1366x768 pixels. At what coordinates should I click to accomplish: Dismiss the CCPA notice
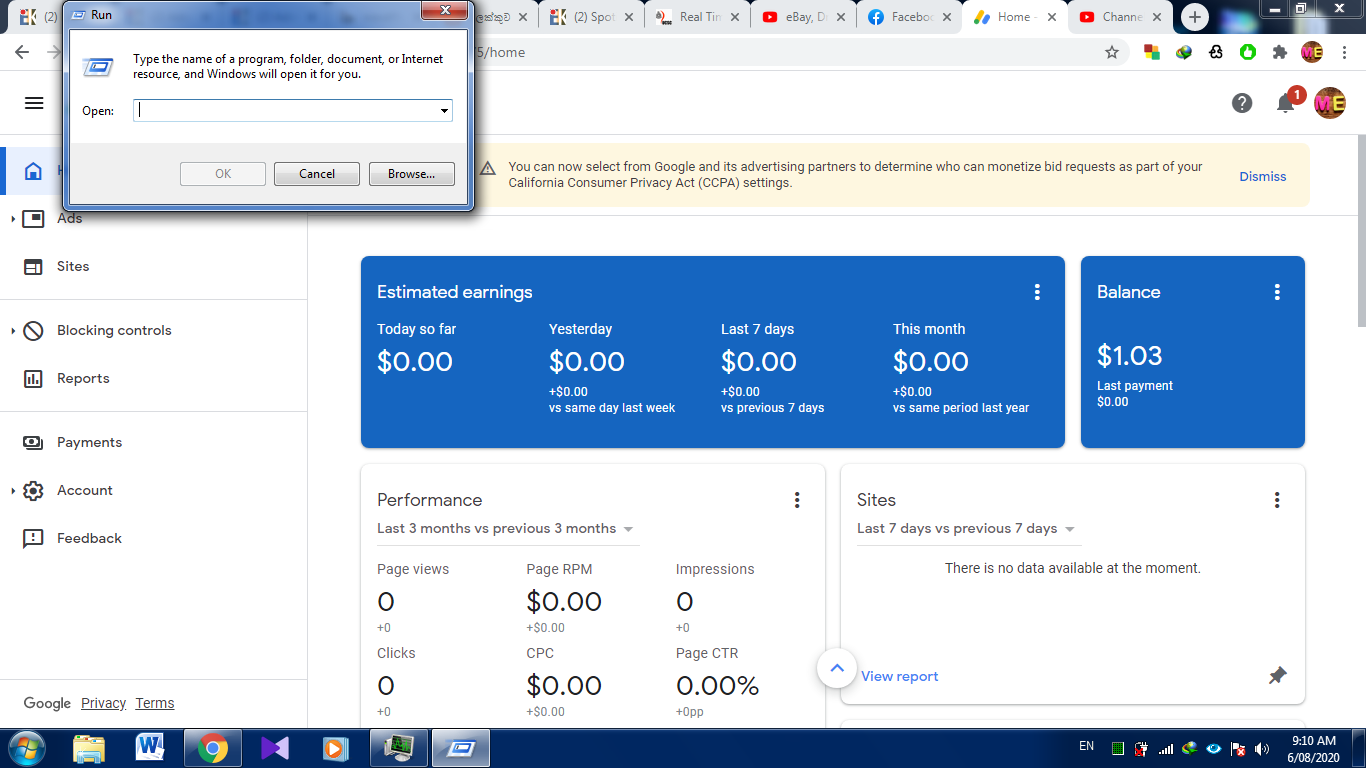(1262, 176)
